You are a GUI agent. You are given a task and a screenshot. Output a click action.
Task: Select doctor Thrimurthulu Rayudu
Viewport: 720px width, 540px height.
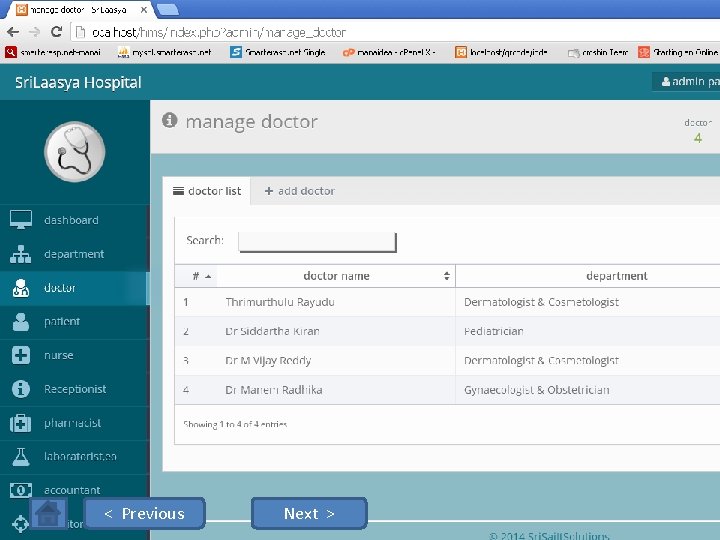click(x=280, y=302)
